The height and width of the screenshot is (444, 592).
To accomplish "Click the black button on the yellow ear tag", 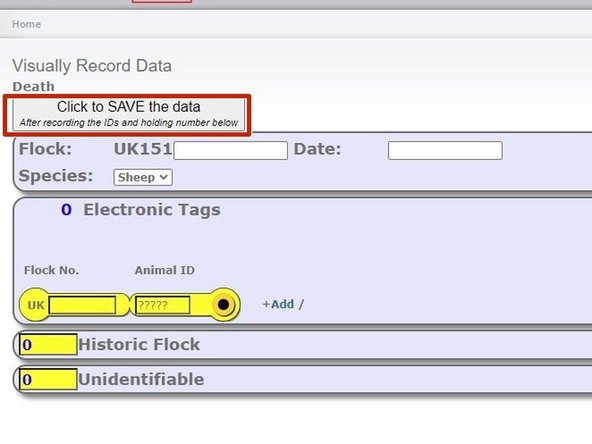I will click(224, 304).
